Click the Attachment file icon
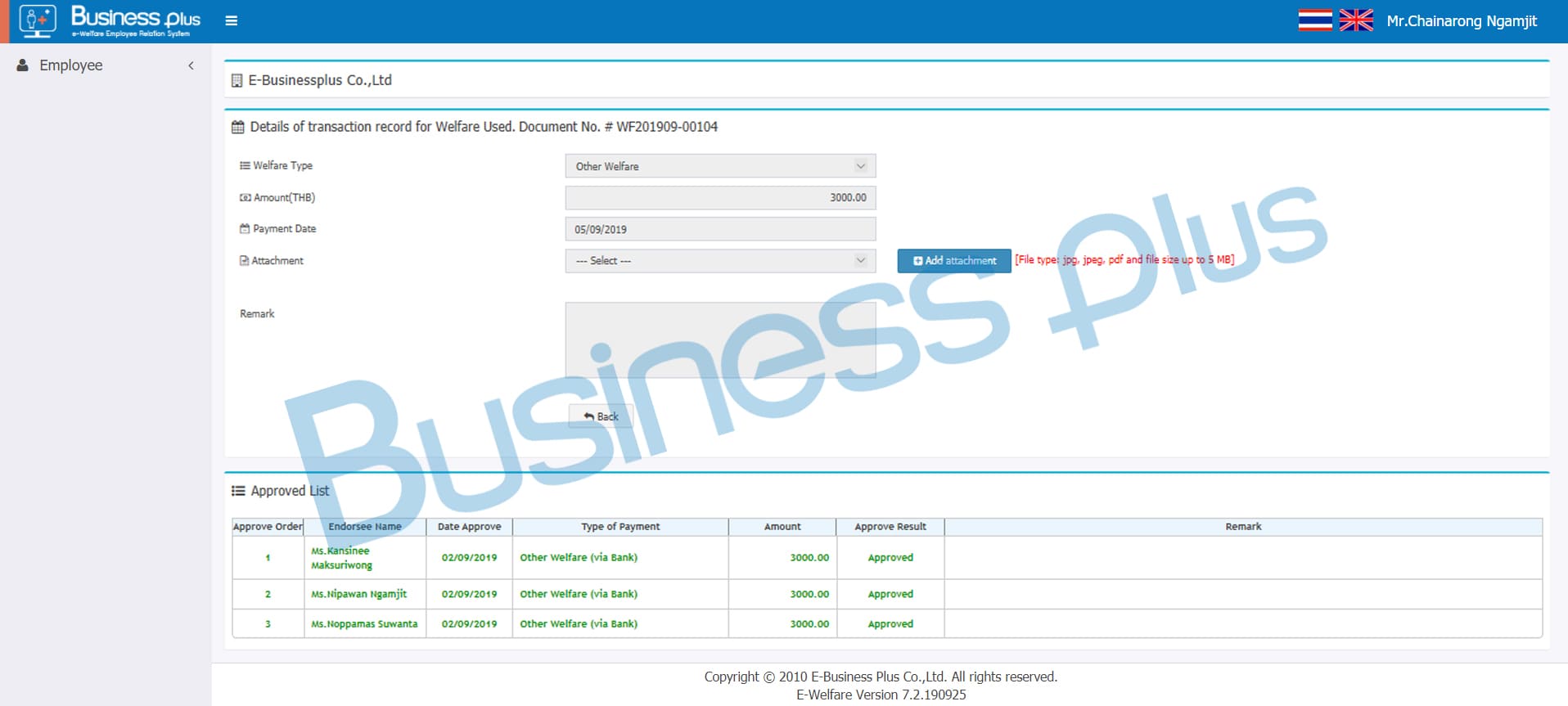 click(x=244, y=260)
